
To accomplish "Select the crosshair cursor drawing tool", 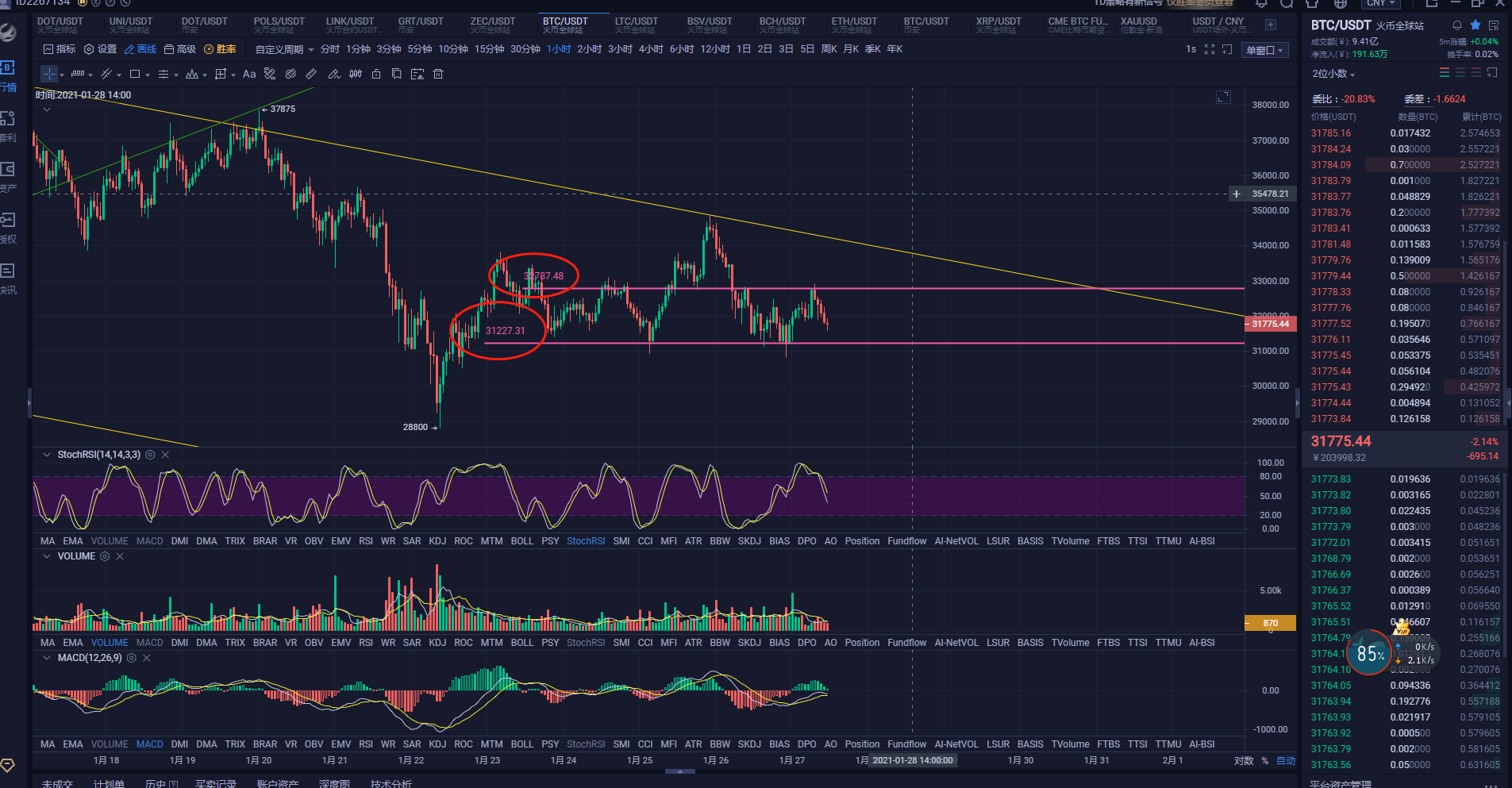I will coord(49,74).
